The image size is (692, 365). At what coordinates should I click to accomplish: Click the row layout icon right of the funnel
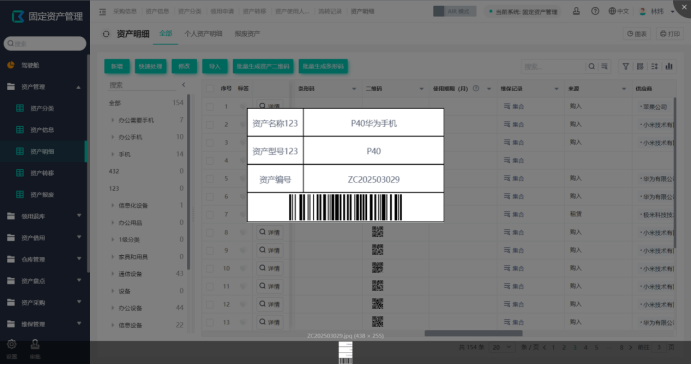coord(640,67)
